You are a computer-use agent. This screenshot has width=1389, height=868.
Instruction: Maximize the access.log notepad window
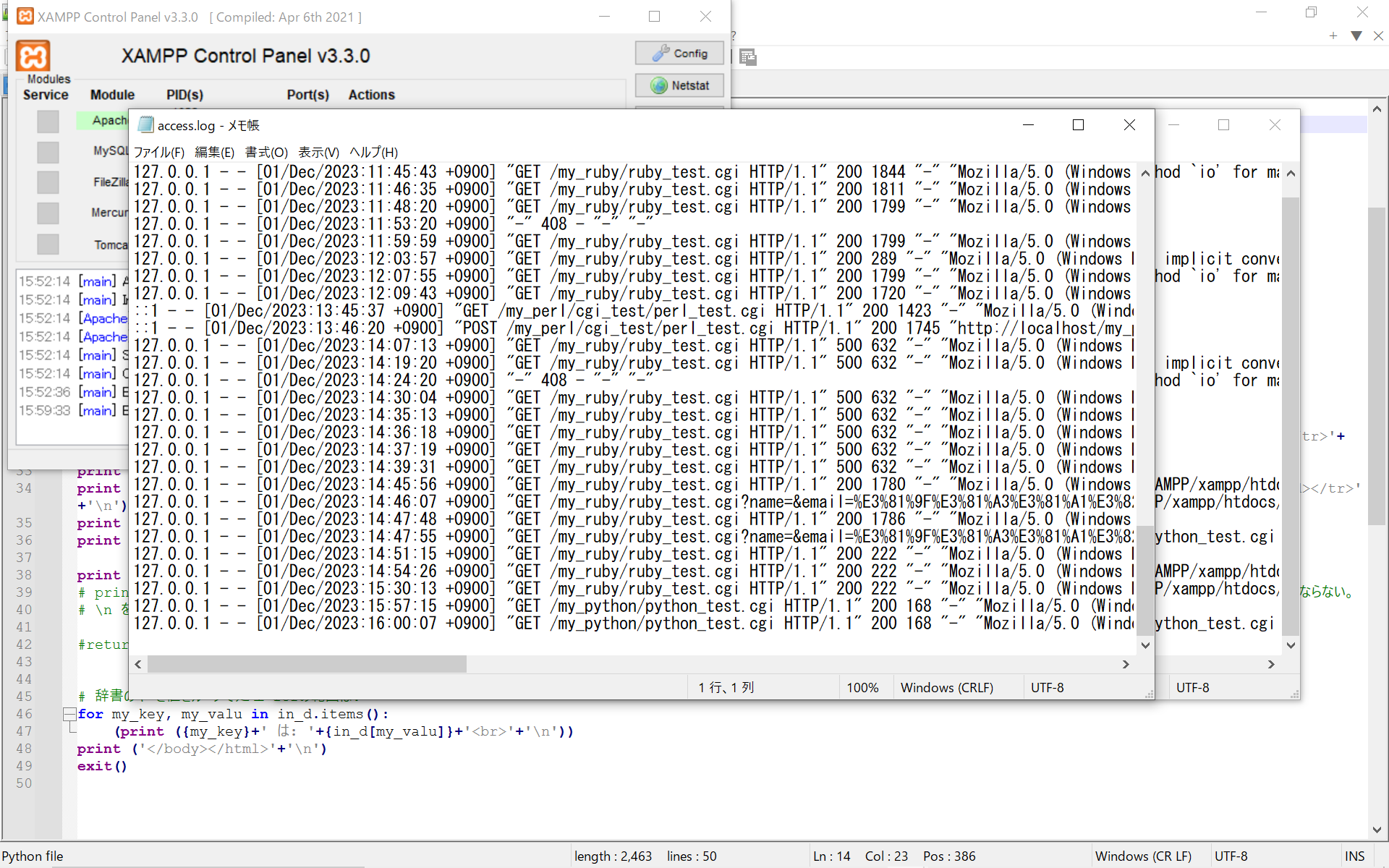tap(1078, 125)
